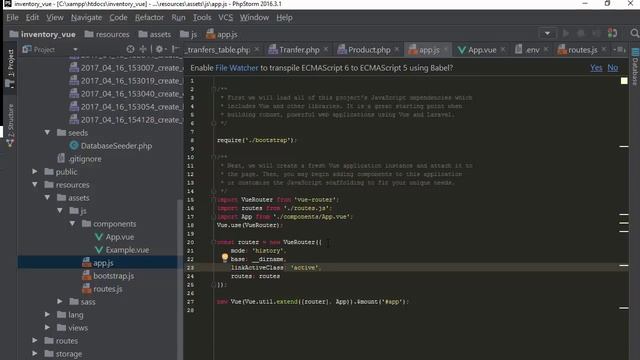Click Yes to enable Babel file watcher
The image size is (640, 360).
[x=596, y=68]
